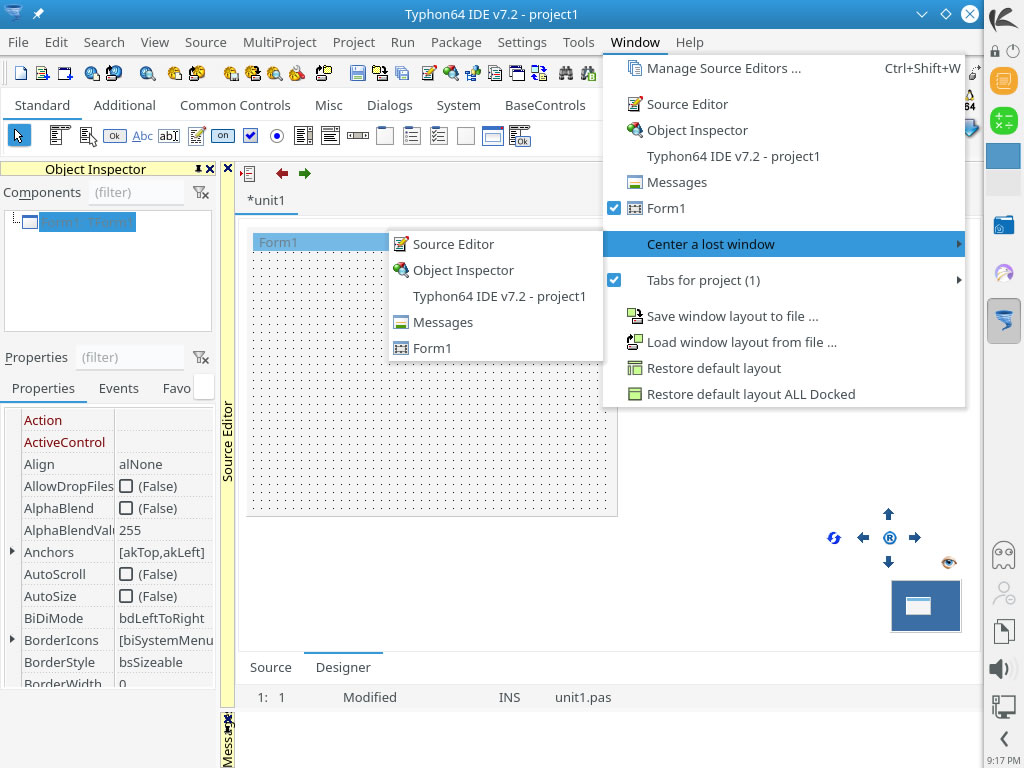Click the New File toolbar icon

tap(21, 73)
